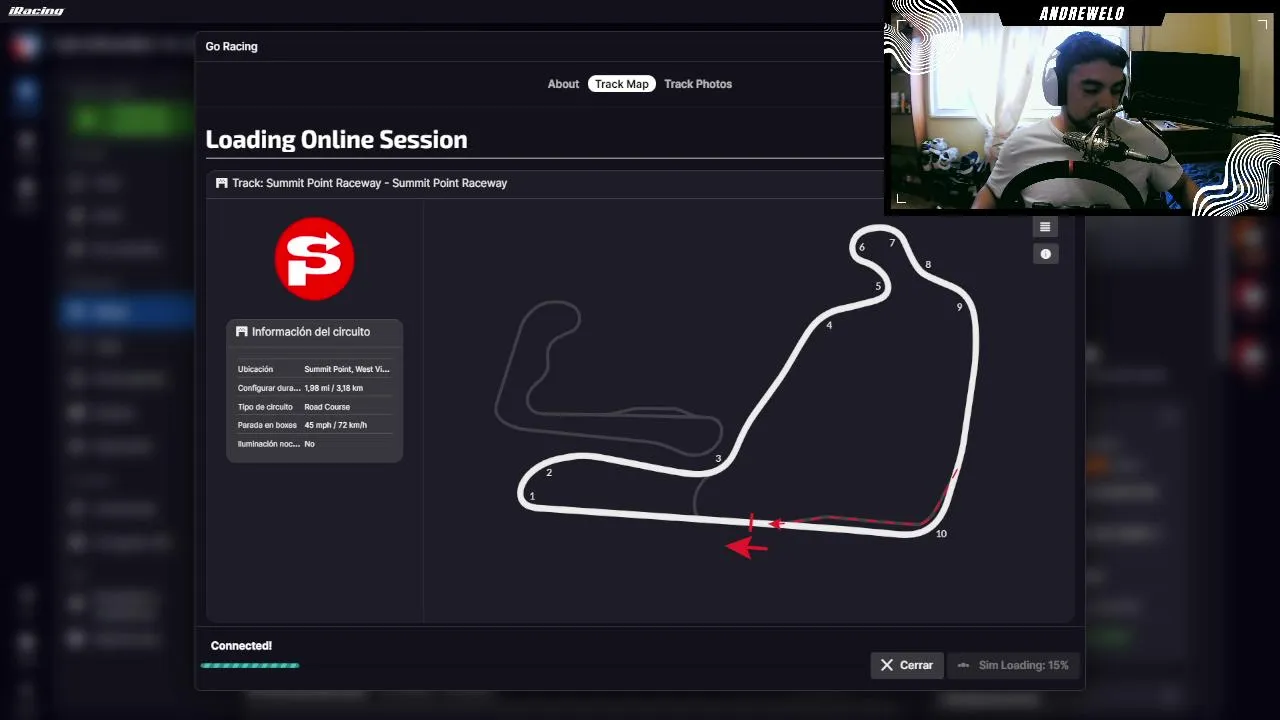The image size is (1280, 720).
Task: Click turn 6 marker on track map
Action: pos(862,247)
